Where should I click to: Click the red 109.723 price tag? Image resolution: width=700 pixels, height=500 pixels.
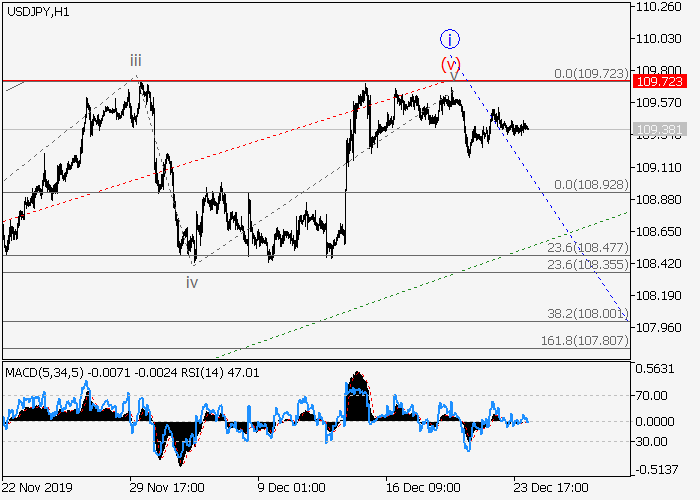point(658,81)
